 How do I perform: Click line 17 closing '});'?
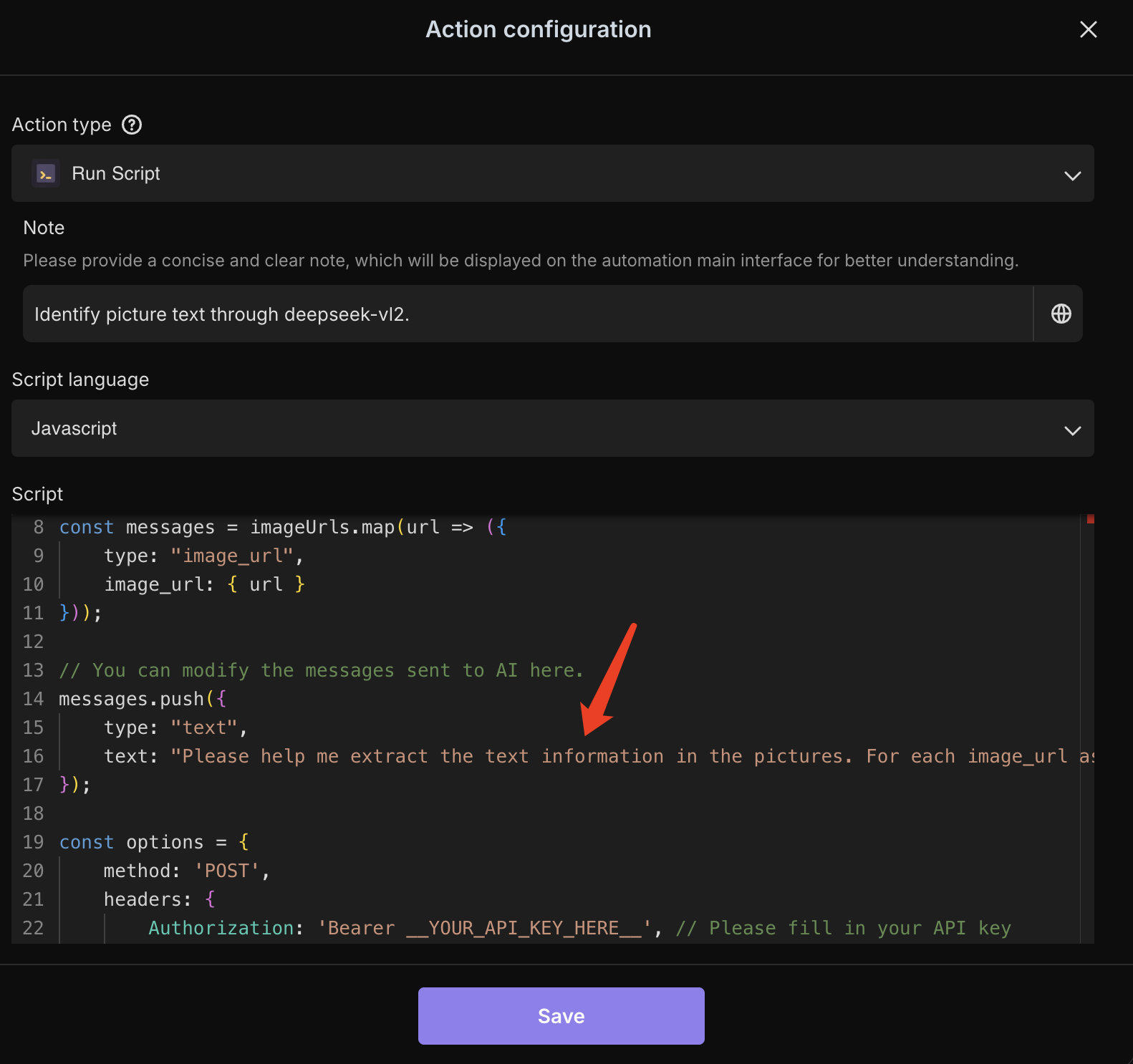(74, 785)
